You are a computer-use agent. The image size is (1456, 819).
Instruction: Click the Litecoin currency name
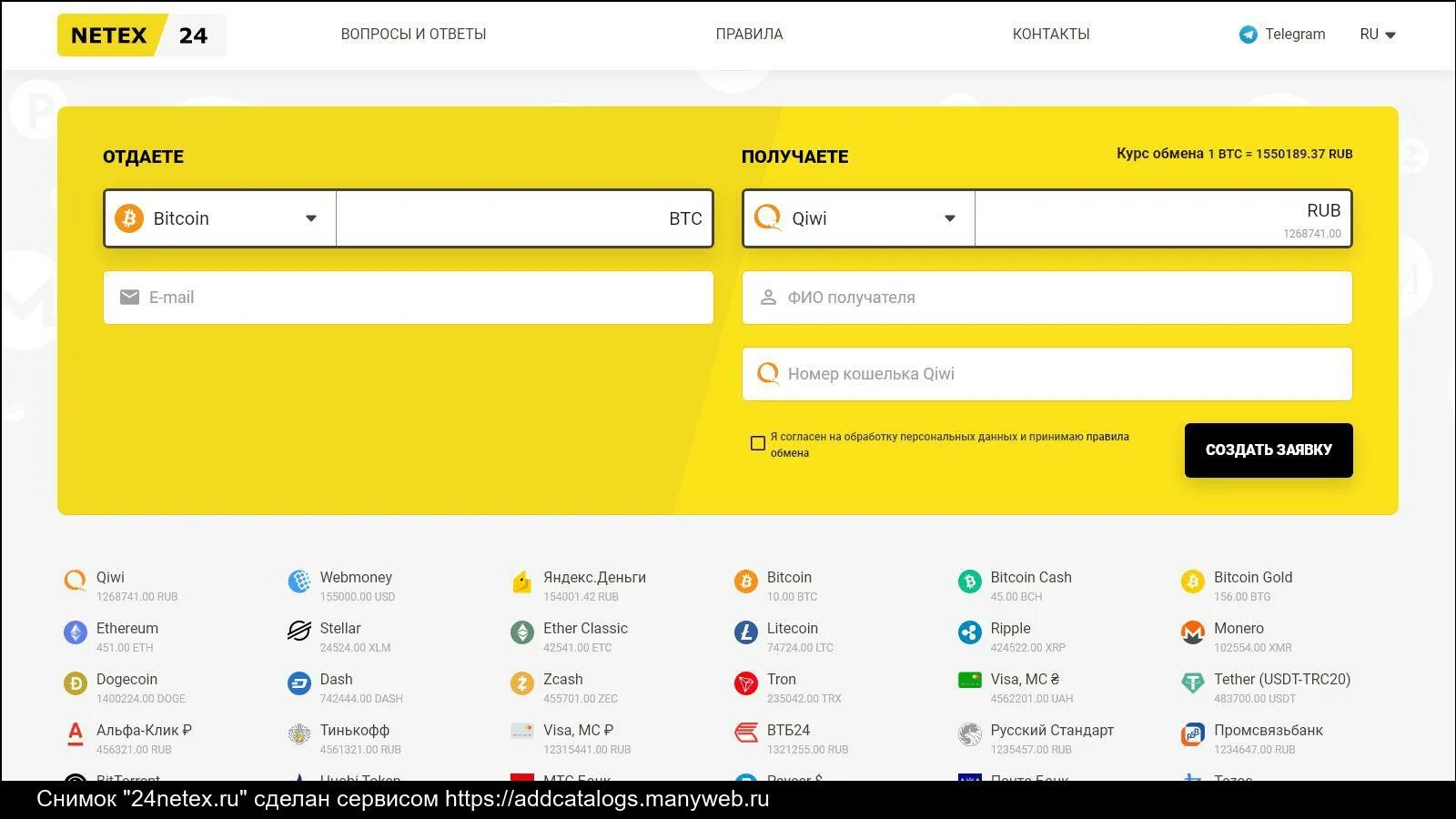(793, 628)
